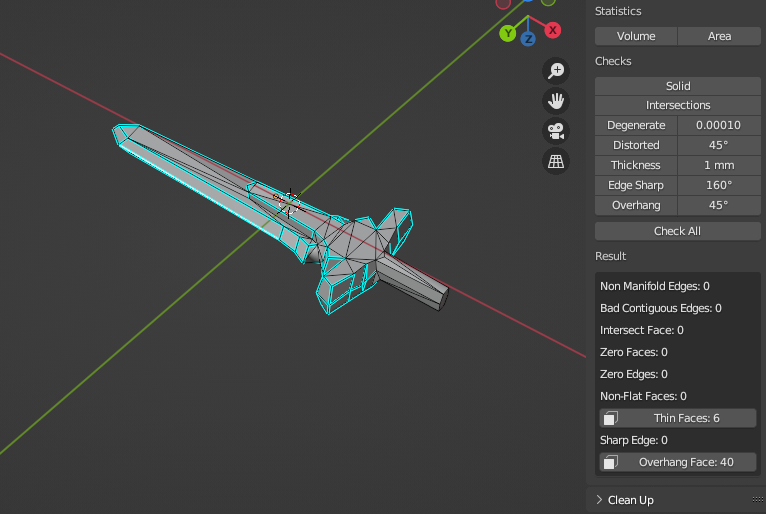This screenshot has width=766, height=514.
Task: Click the Area statistics button
Action: 719,36
